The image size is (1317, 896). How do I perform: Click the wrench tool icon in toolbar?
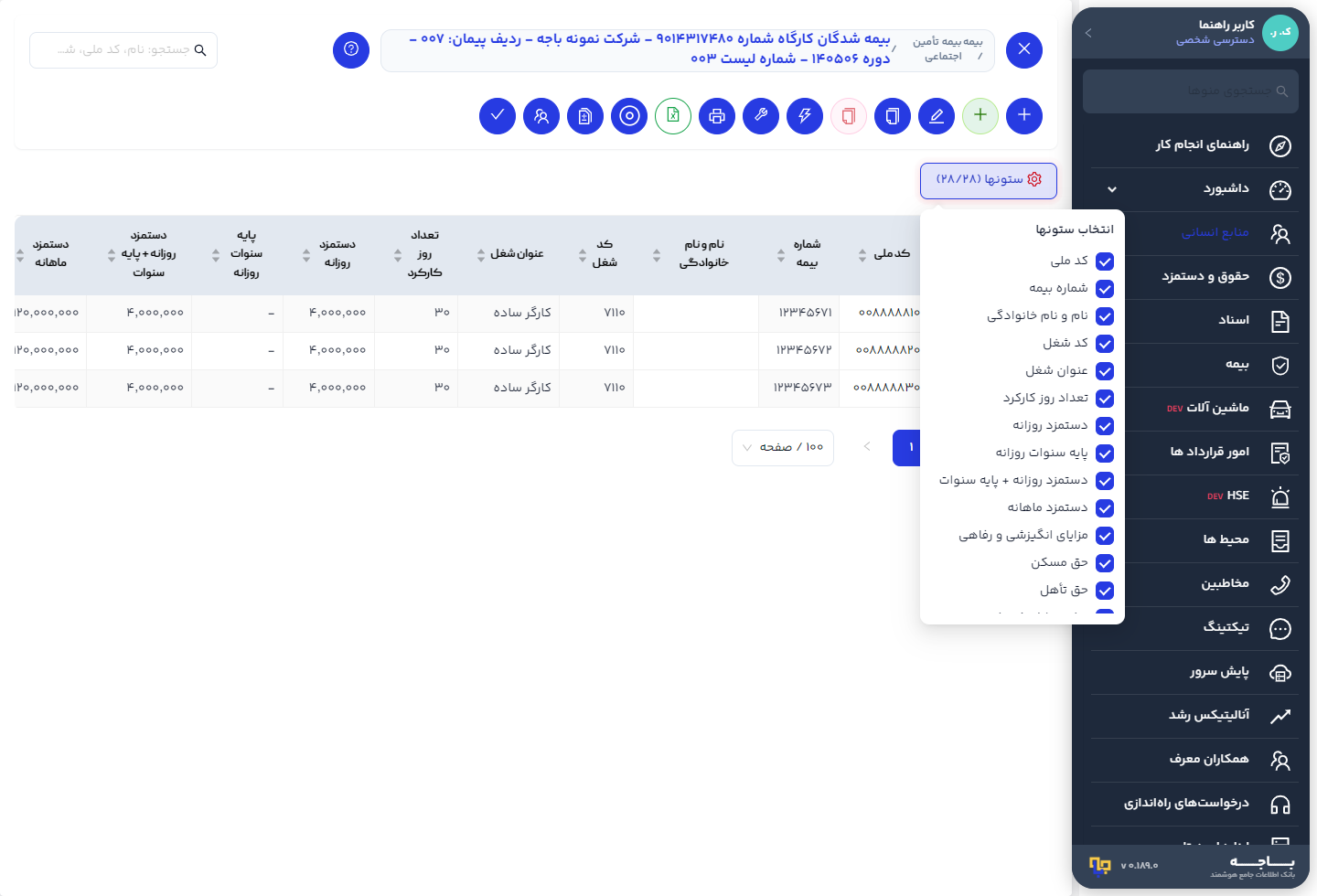coord(761,115)
